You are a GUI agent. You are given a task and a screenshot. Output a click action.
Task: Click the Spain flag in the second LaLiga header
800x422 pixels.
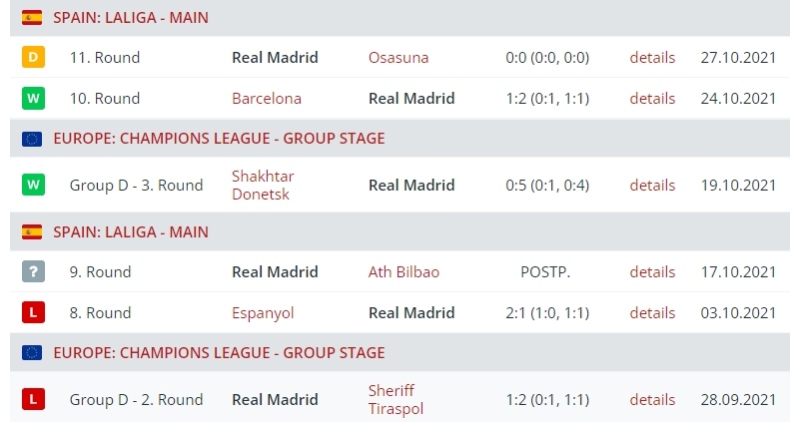pyautogui.click(x=32, y=232)
